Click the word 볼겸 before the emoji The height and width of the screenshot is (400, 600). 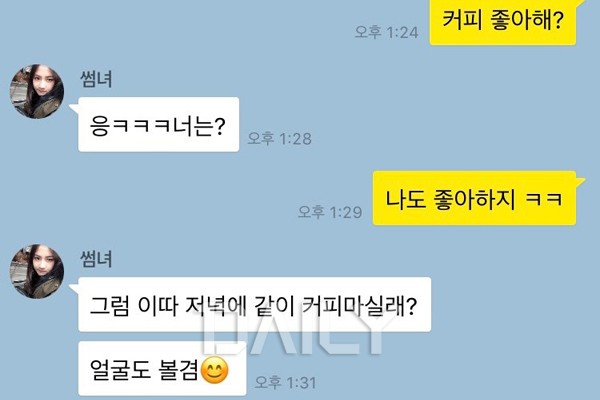tap(178, 370)
